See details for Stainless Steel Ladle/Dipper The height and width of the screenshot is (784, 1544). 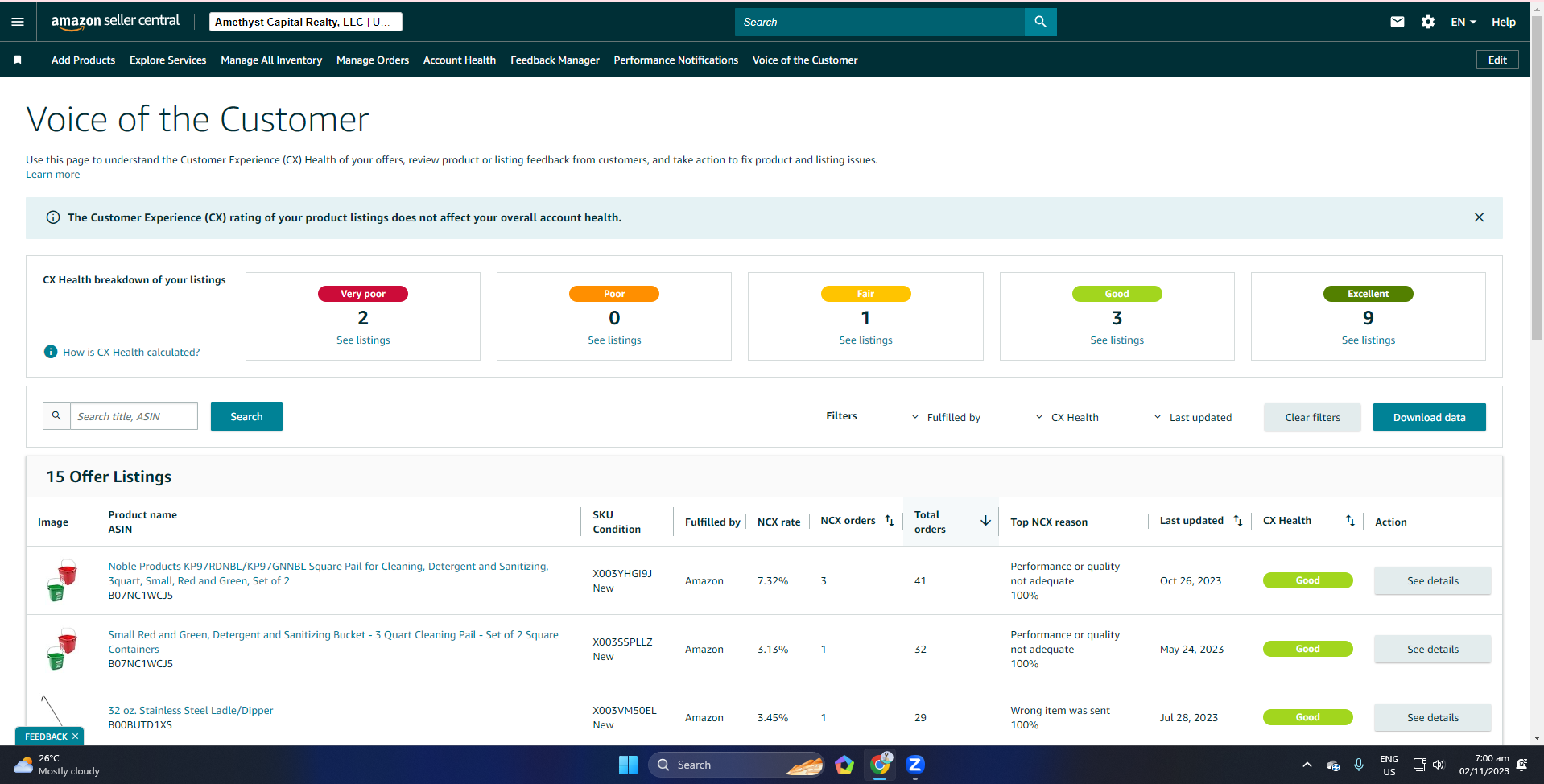pos(1432,717)
